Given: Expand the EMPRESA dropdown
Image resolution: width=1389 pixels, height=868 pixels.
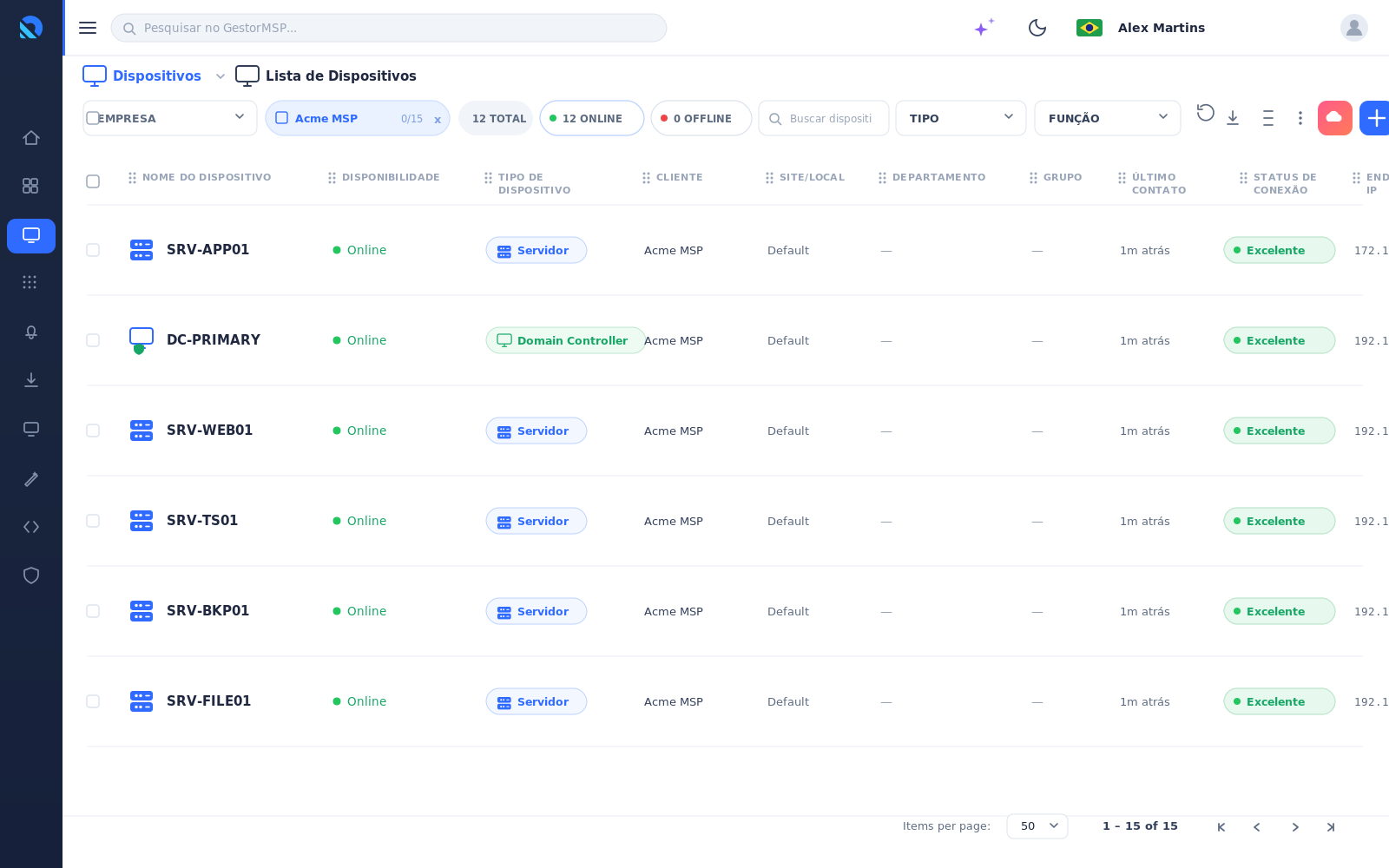Looking at the screenshot, I should (240, 117).
